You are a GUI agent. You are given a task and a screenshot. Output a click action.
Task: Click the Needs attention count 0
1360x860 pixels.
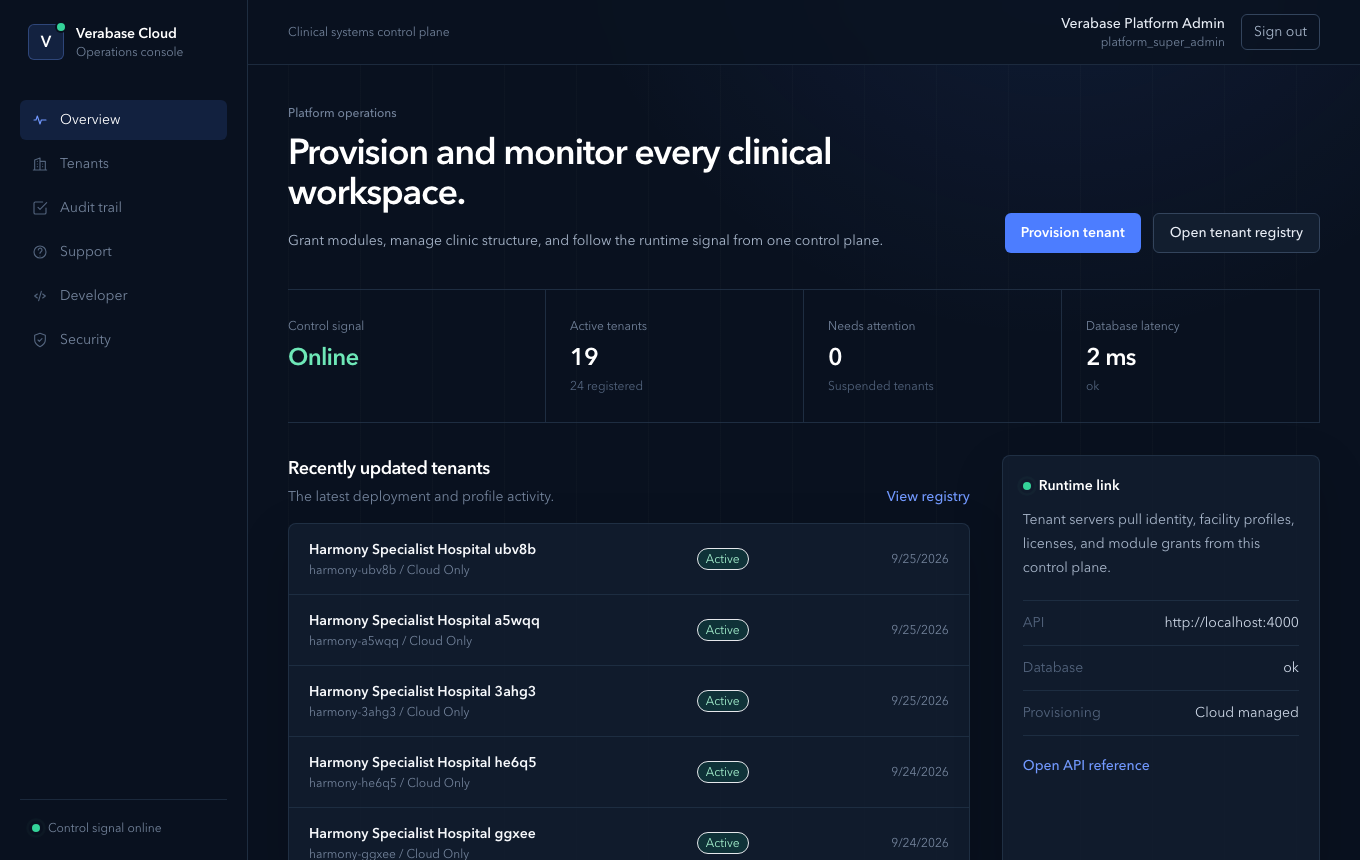pyautogui.click(x=835, y=357)
